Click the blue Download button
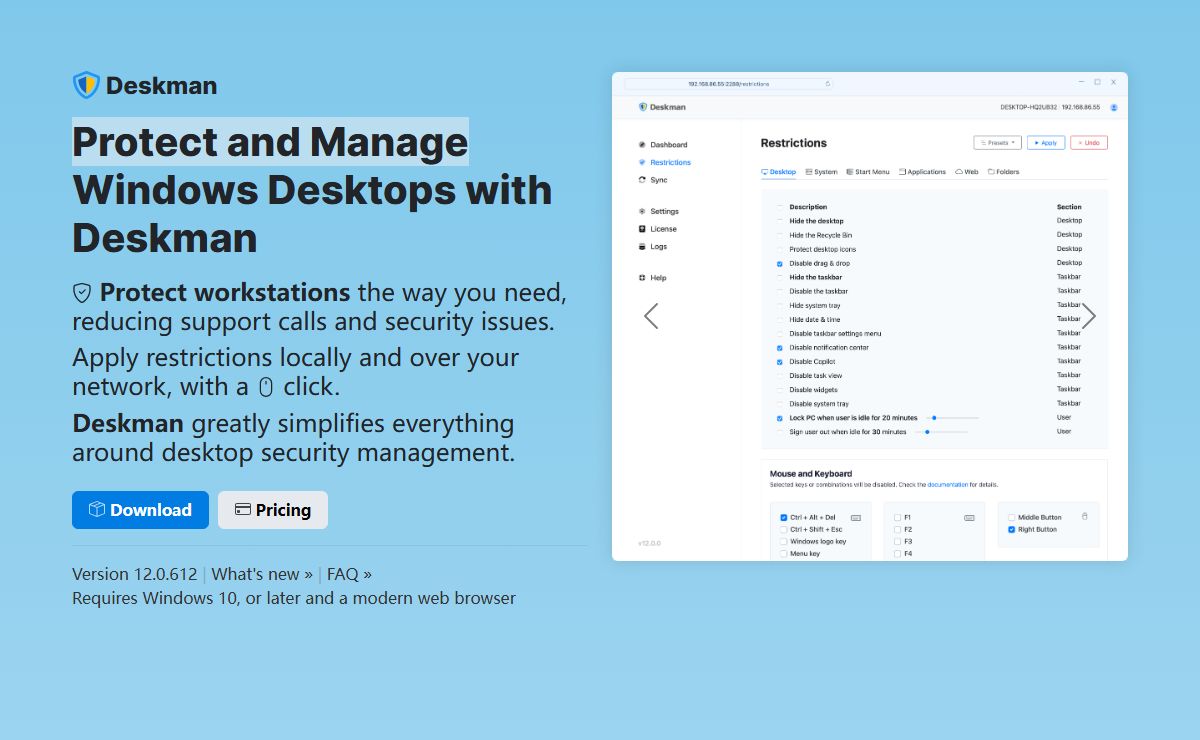 click(140, 510)
